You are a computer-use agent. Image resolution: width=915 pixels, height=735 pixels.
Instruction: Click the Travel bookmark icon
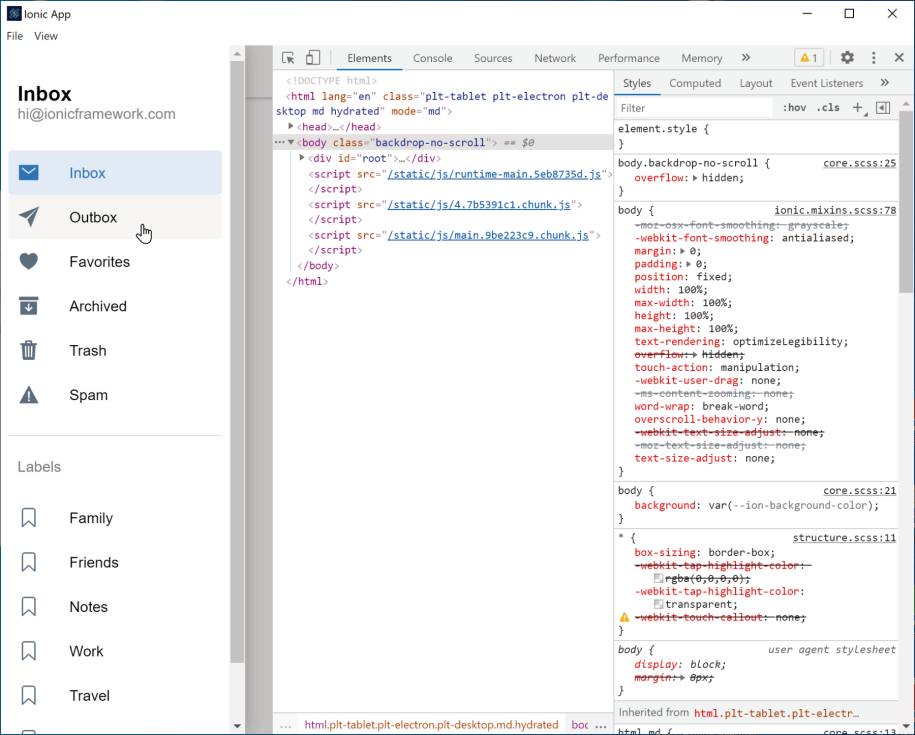[x=29, y=695]
